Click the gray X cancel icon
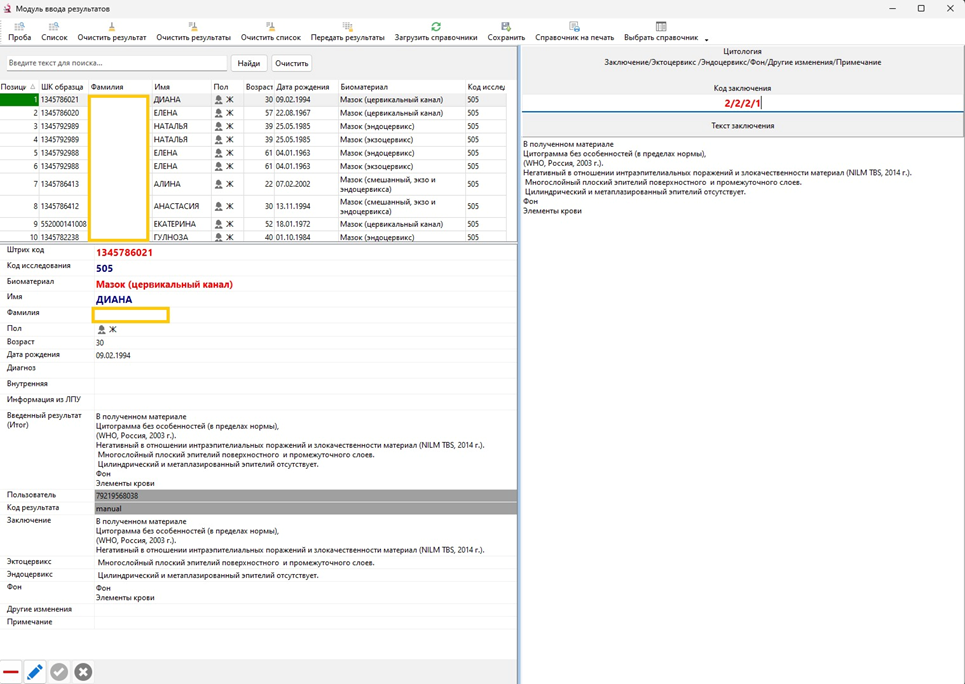 (x=83, y=672)
